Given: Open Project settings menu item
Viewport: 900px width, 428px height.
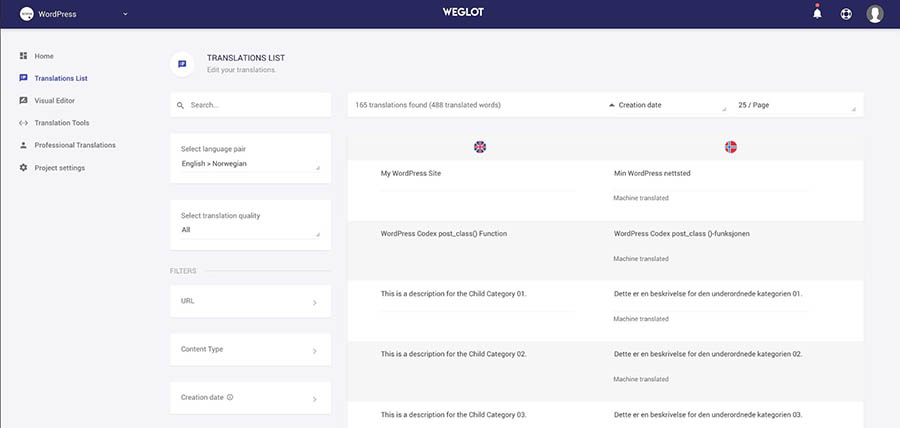Looking at the screenshot, I should point(60,168).
